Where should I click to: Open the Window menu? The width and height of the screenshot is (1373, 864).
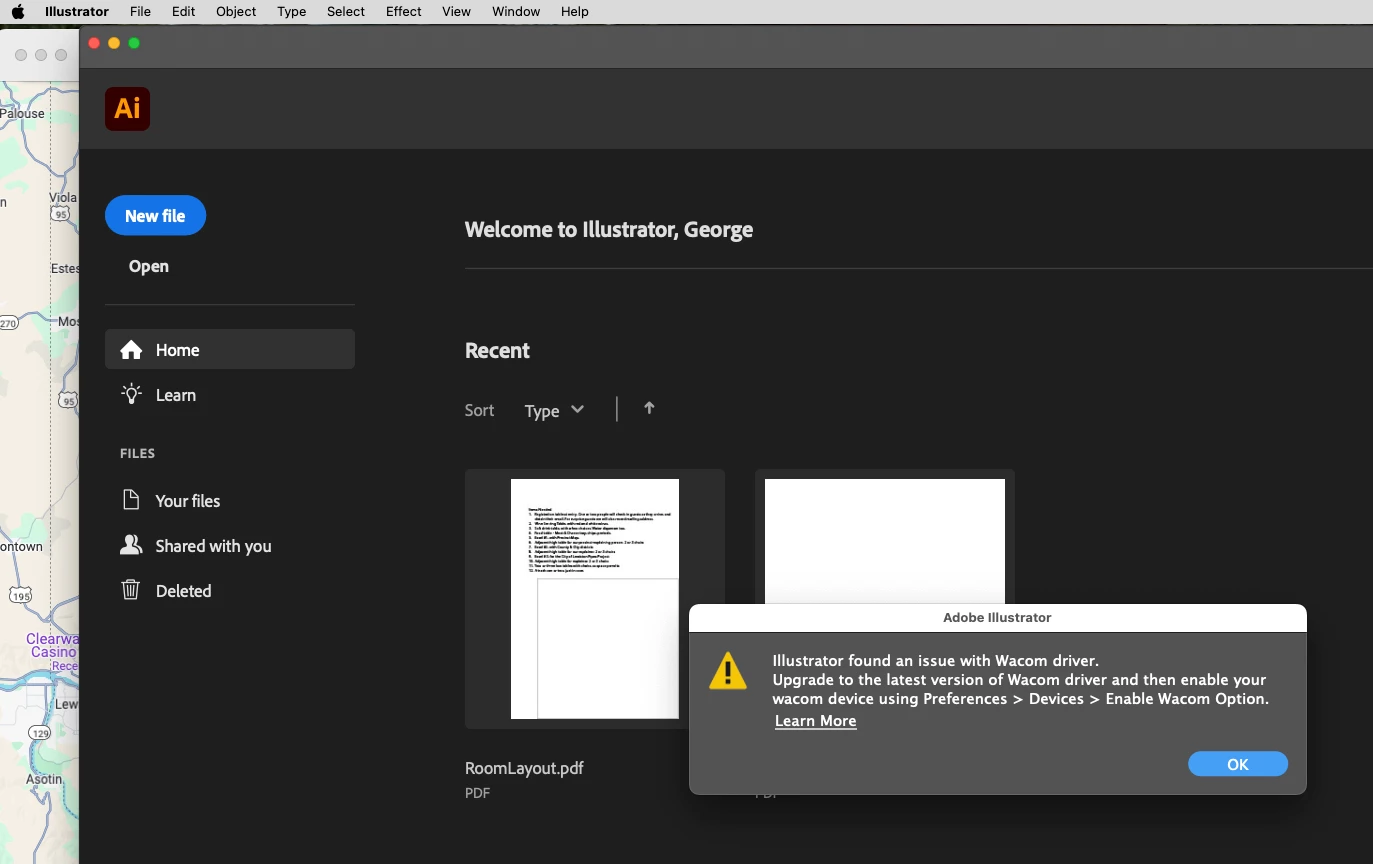click(x=516, y=12)
